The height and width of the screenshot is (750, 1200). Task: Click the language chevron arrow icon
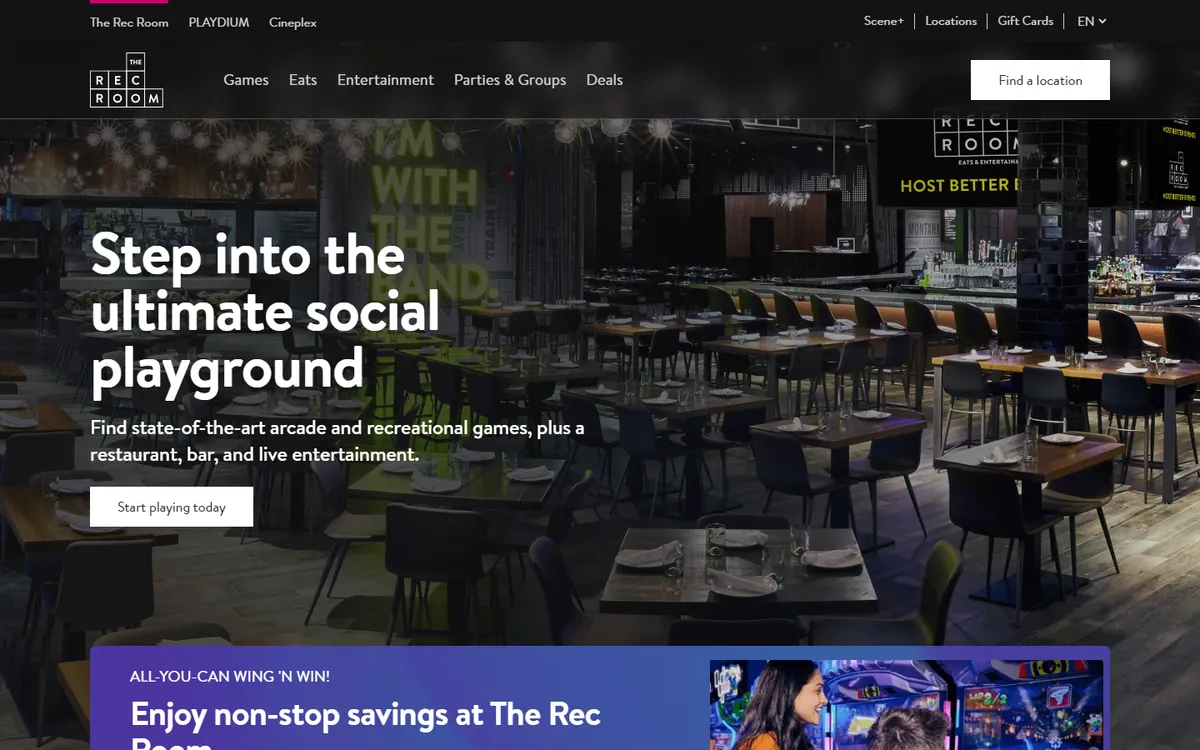tap(1103, 21)
